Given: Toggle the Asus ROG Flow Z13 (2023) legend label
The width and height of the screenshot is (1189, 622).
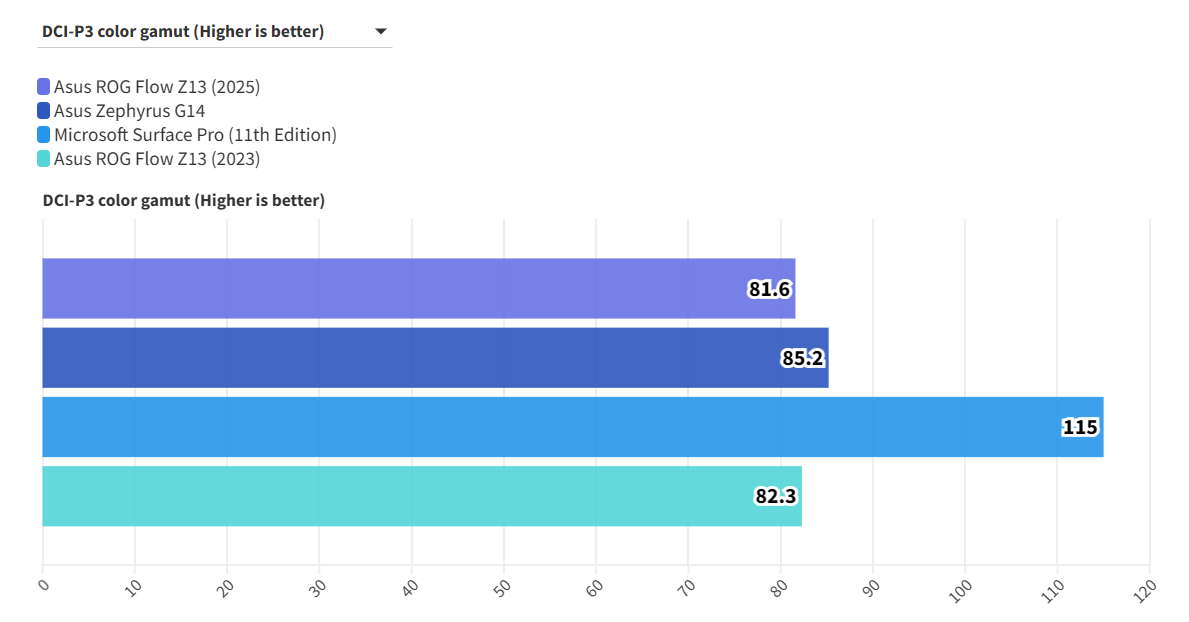Looking at the screenshot, I should [x=157, y=159].
